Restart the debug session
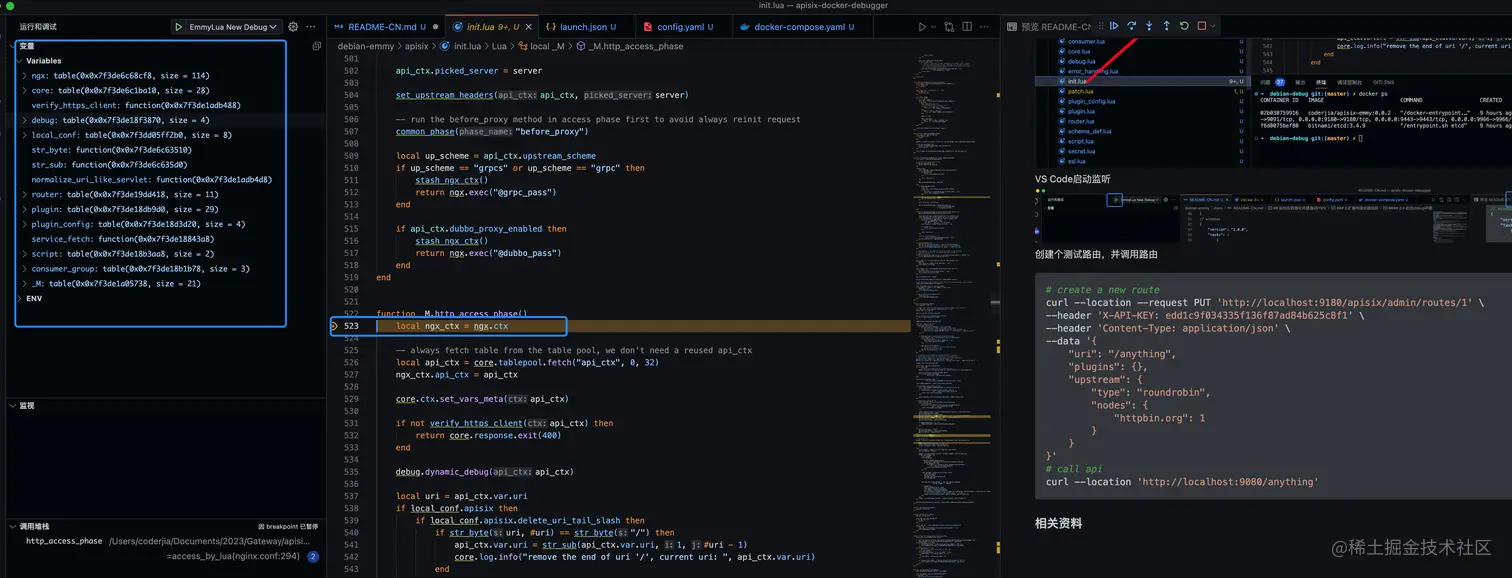The height and width of the screenshot is (578, 1512). [1184, 26]
